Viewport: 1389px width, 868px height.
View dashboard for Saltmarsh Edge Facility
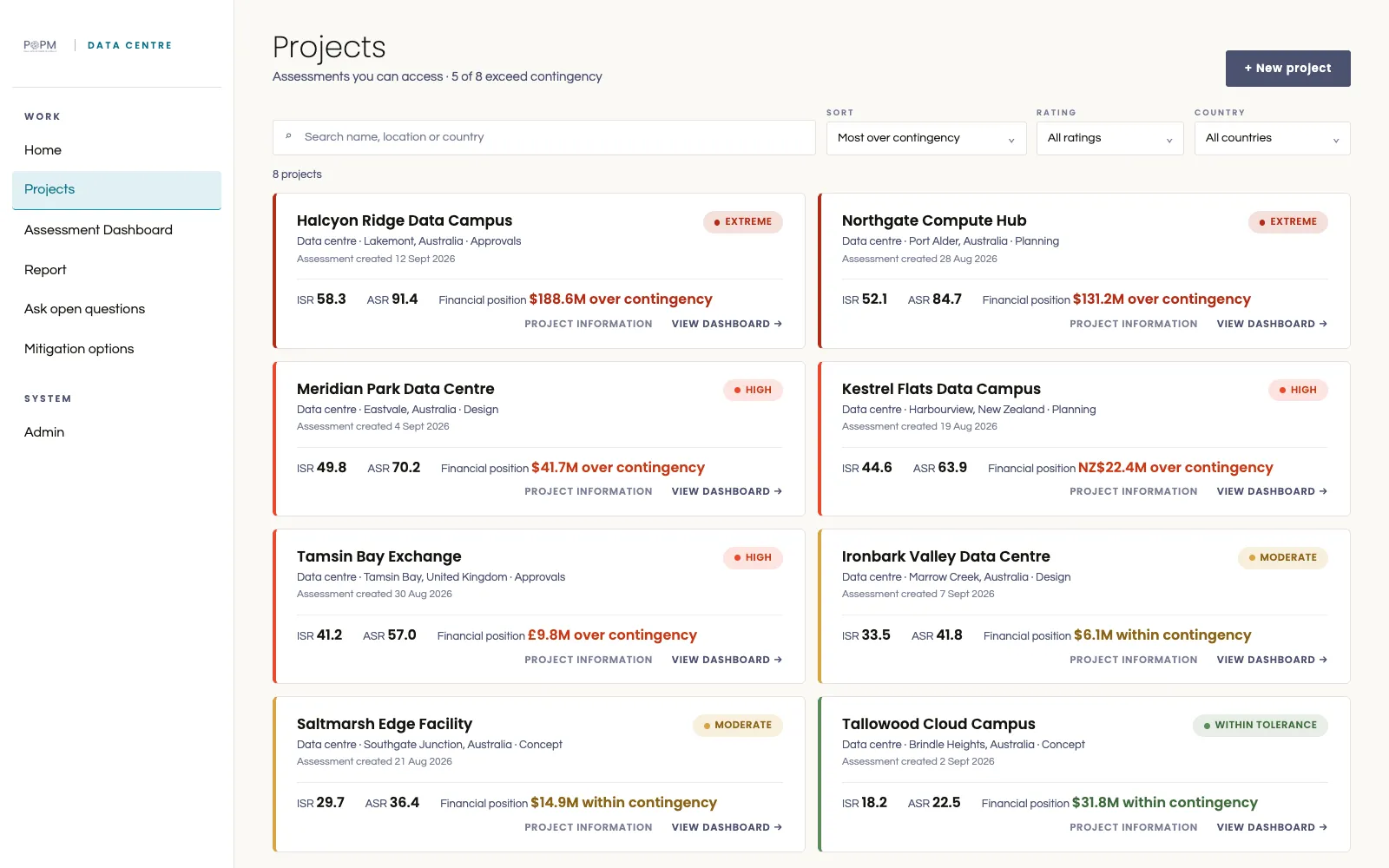tap(727, 827)
